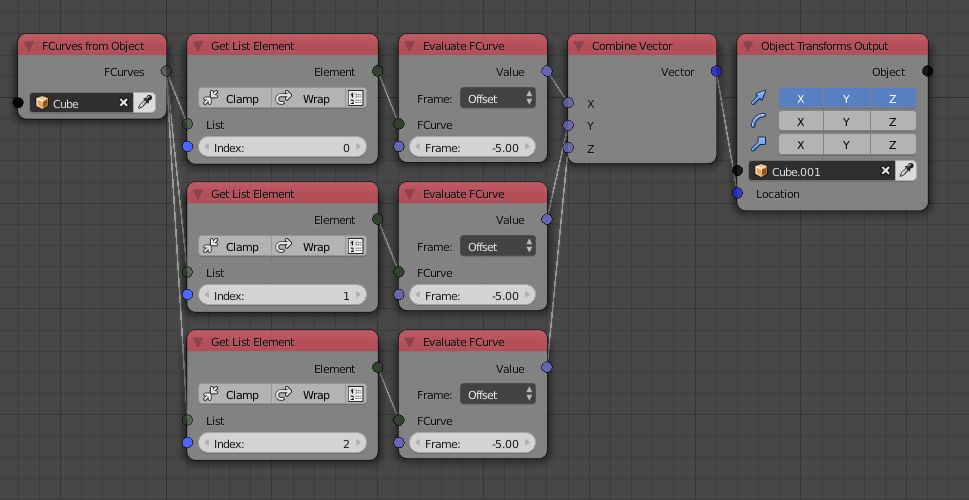Click the cube icon in the Cube.001 field
Image resolution: width=969 pixels, height=500 pixels.
pos(761,171)
